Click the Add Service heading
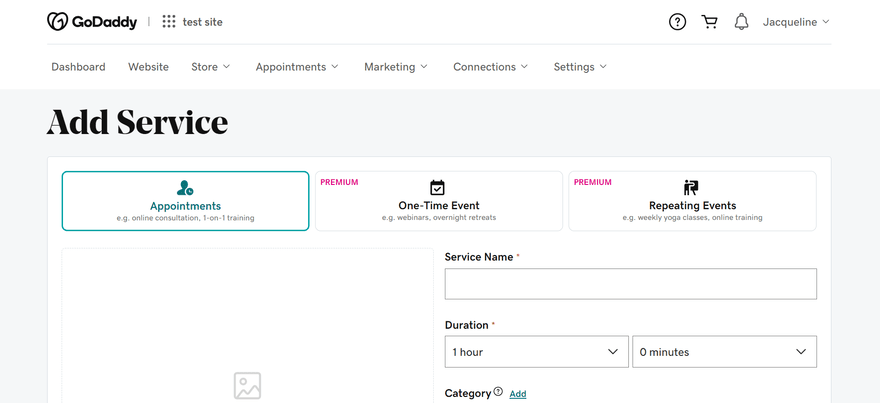 point(138,122)
